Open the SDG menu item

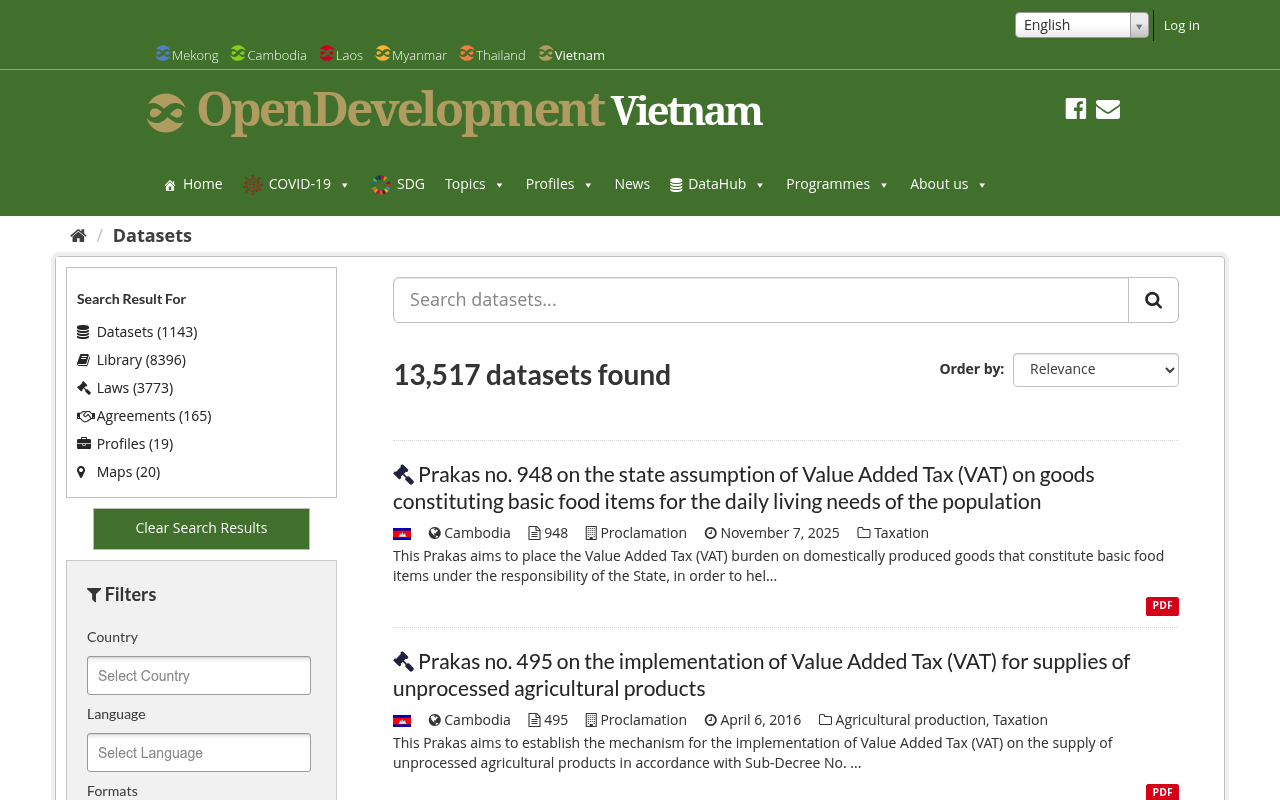tap(398, 184)
